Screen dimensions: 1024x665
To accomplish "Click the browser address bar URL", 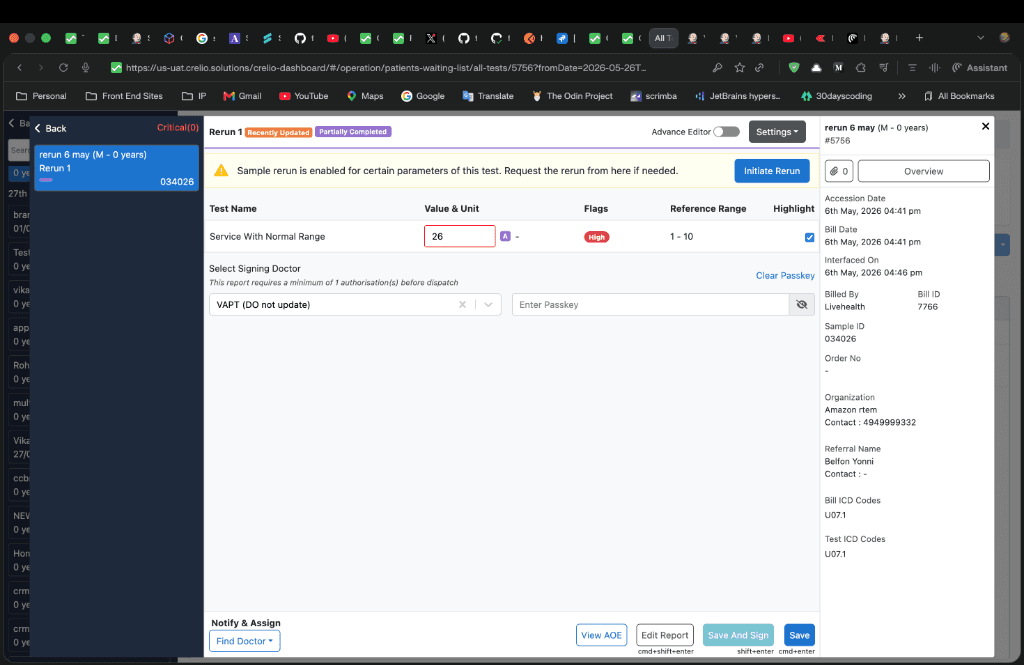I will (385, 67).
